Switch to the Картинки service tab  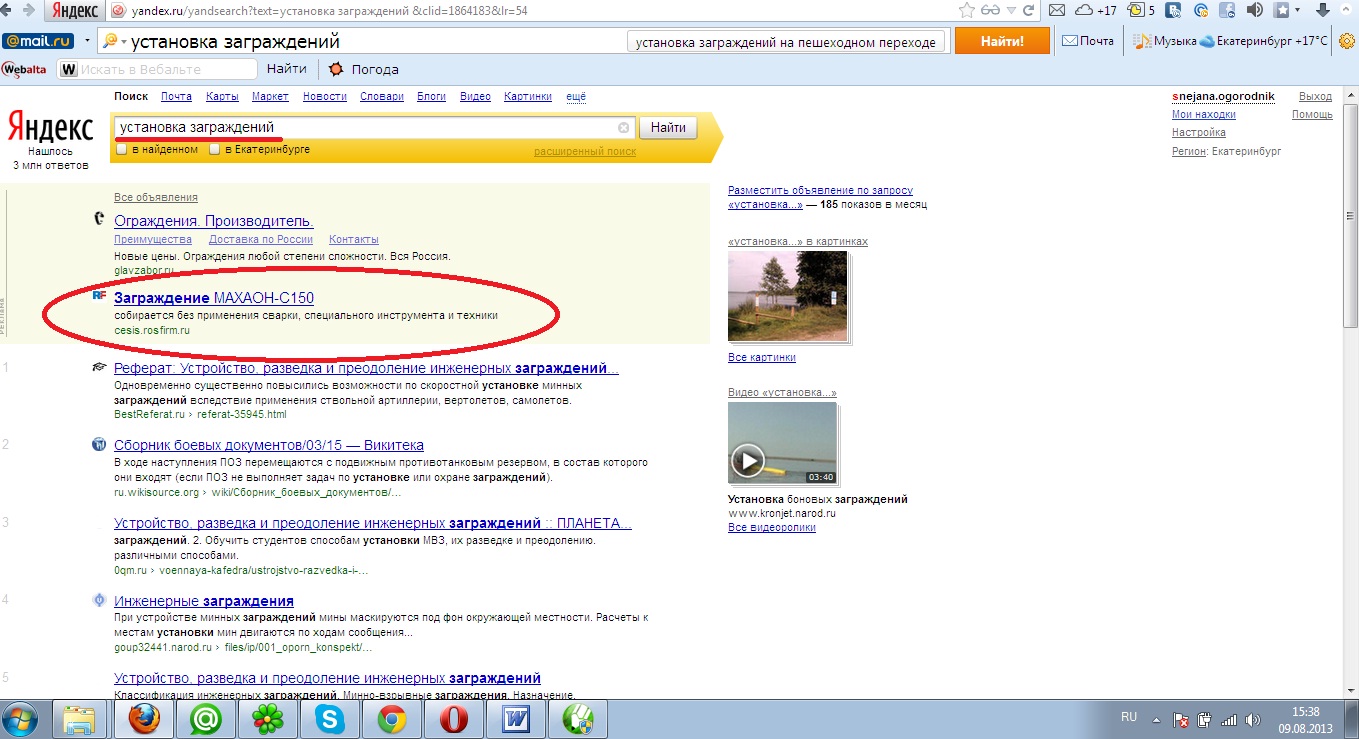[x=528, y=97]
